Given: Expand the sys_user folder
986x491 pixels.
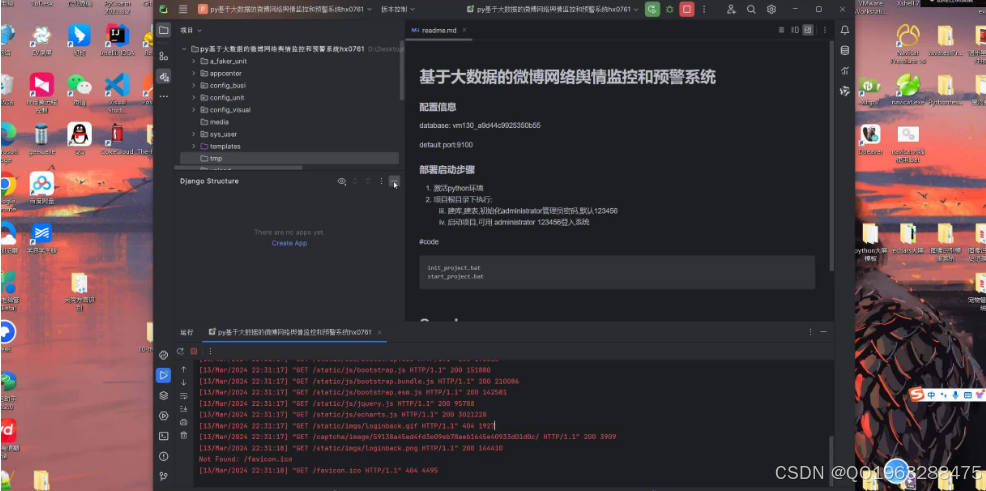Looking at the screenshot, I should click(194, 134).
